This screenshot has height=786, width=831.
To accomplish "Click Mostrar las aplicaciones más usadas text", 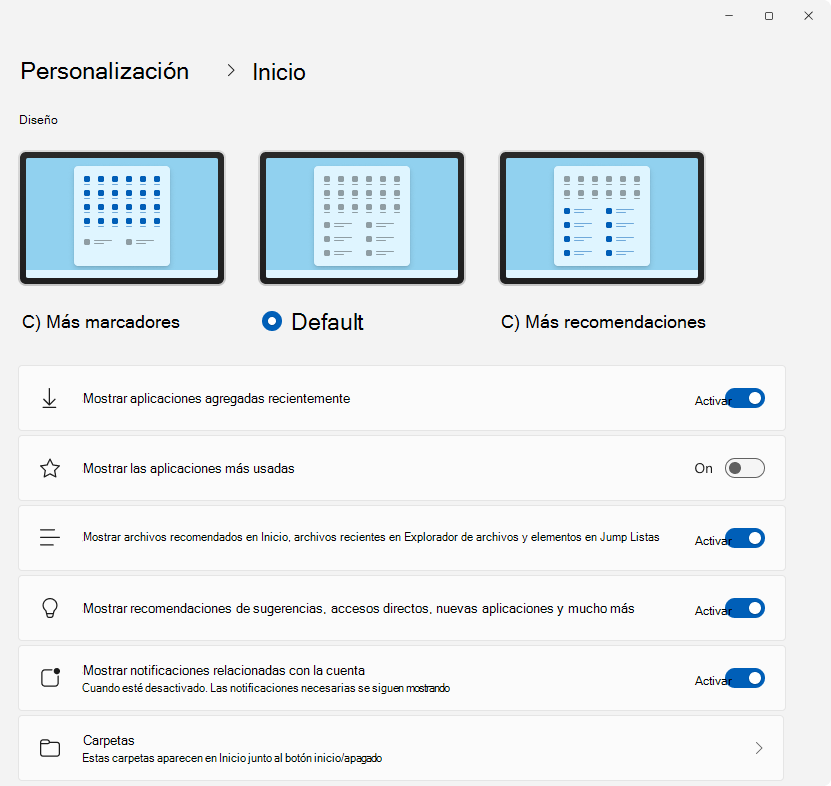I will point(188,469).
